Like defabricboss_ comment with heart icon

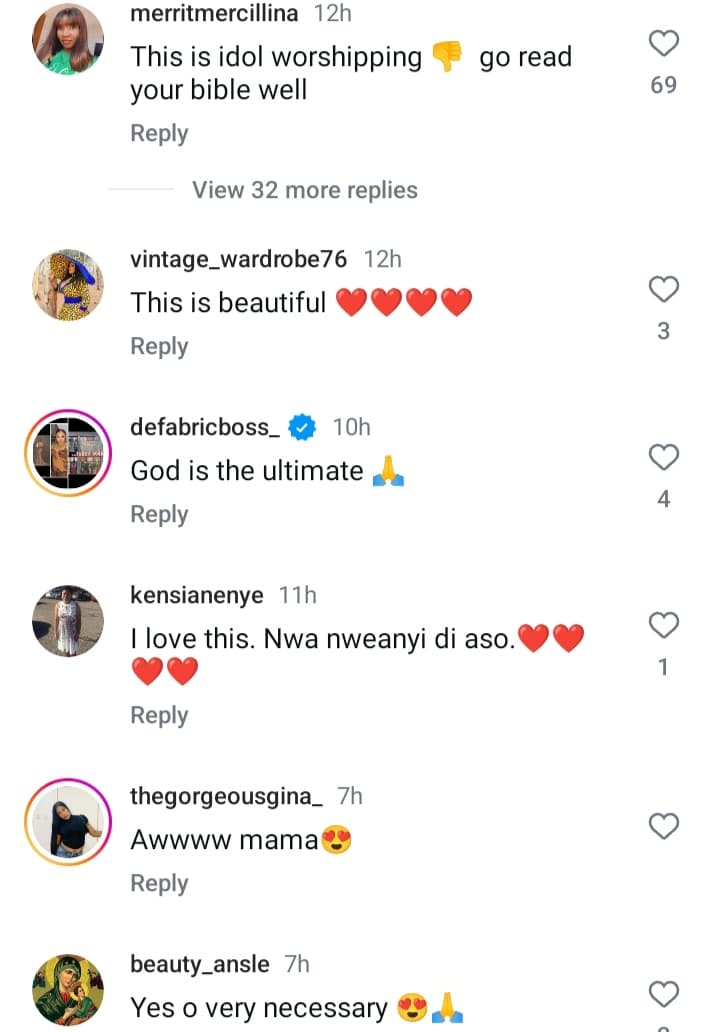[x=664, y=458]
